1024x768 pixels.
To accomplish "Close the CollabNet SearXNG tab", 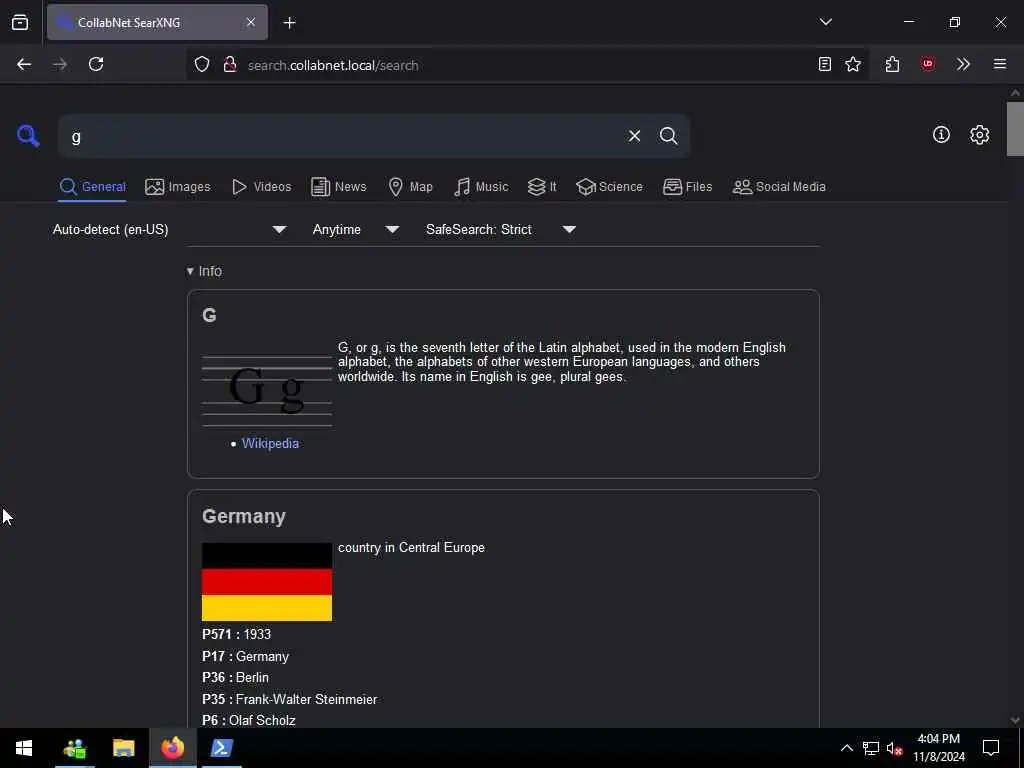I will (x=251, y=22).
